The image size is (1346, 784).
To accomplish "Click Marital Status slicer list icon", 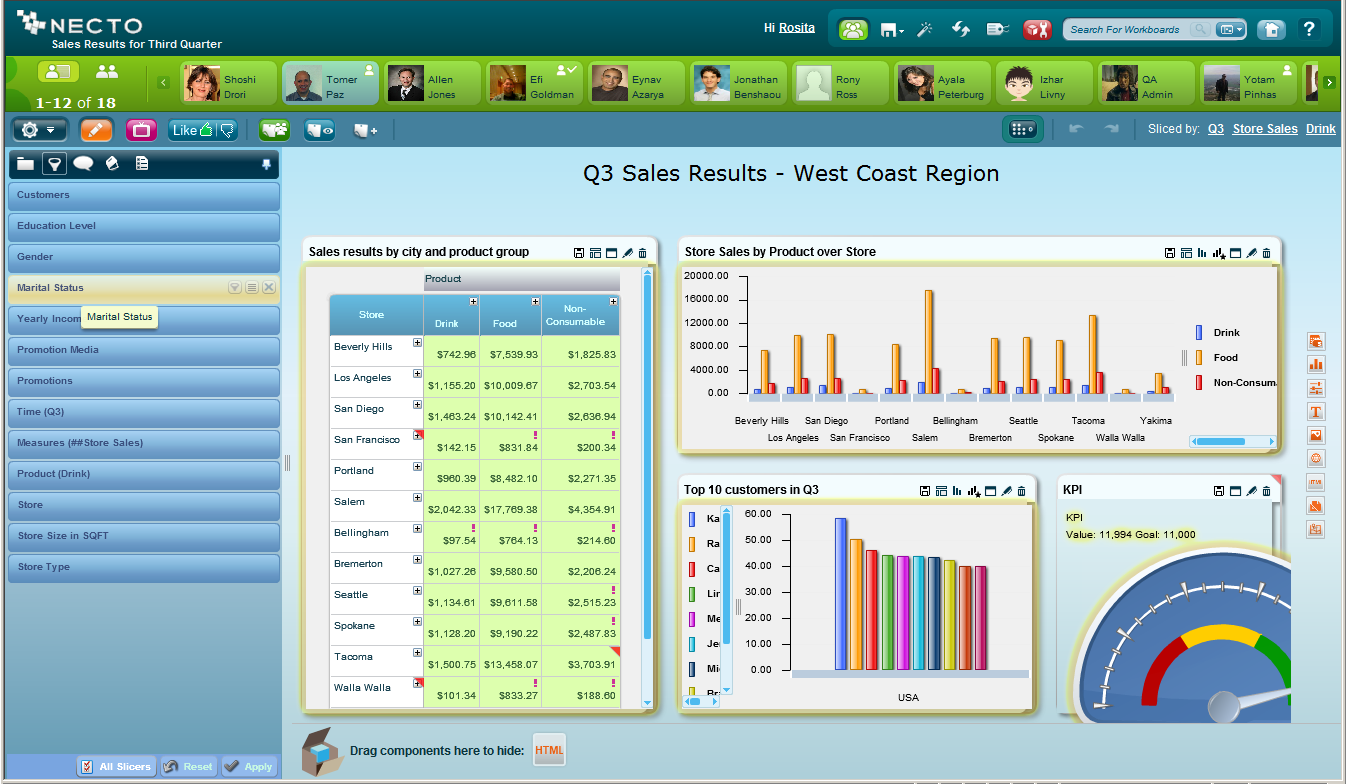I will coord(252,288).
